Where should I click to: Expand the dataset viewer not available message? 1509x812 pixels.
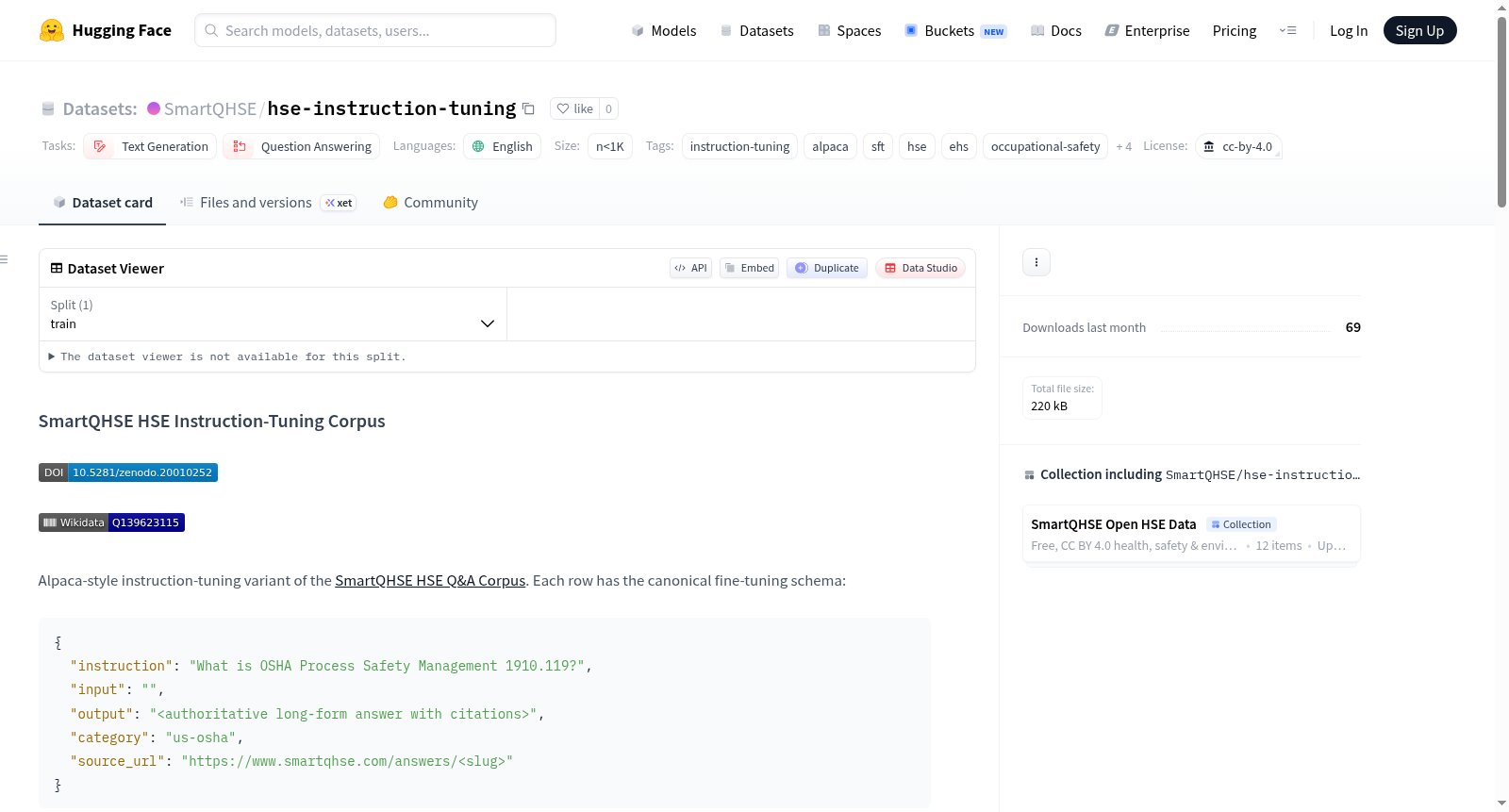click(x=227, y=356)
